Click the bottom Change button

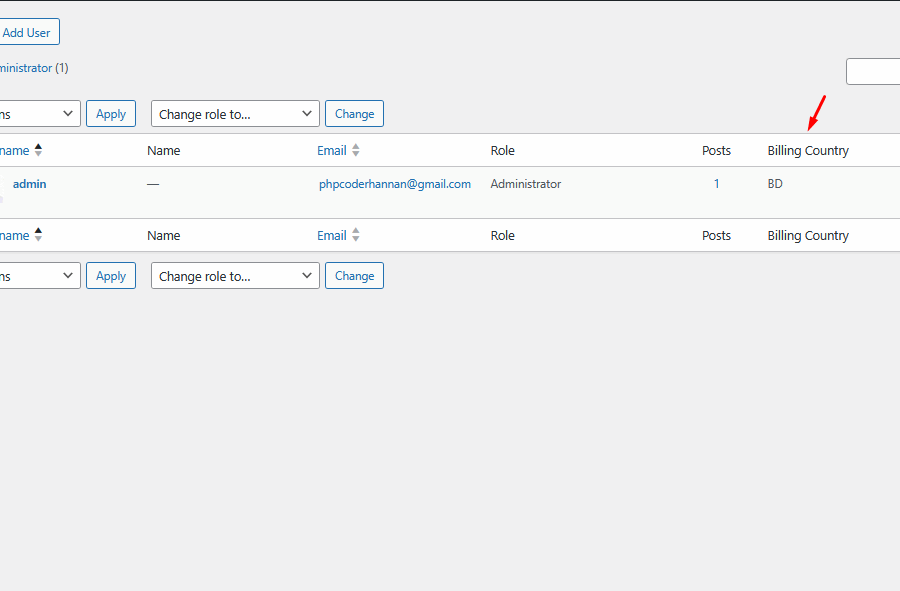pos(354,276)
